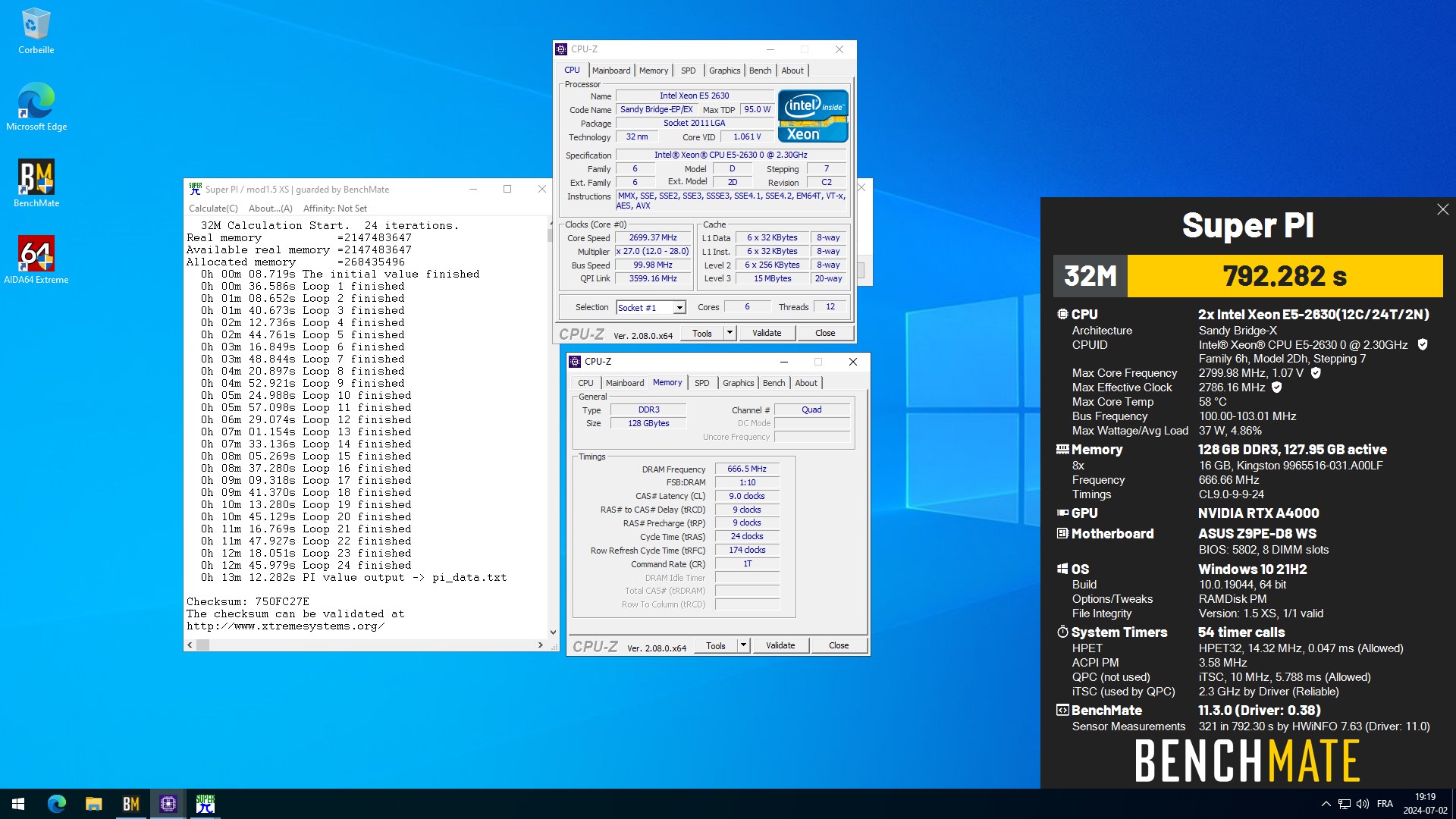This screenshot has height=819, width=1456.
Task: Open the Microsoft Edge desktop shortcut
Action: tap(36, 107)
